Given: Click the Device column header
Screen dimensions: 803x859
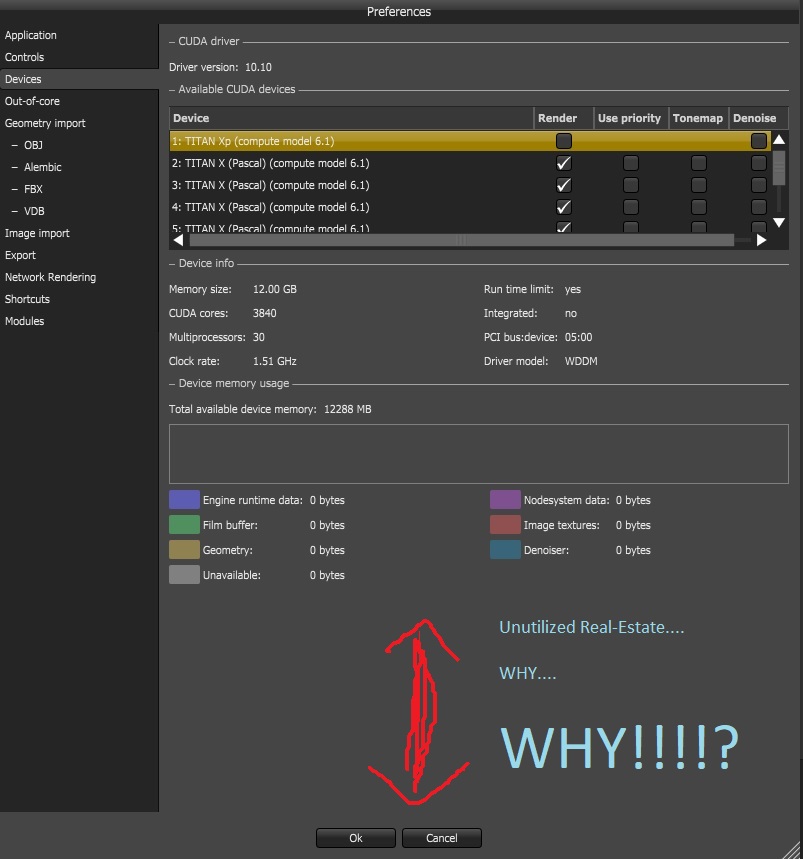Looking at the screenshot, I should pyautogui.click(x=351, y=118).
